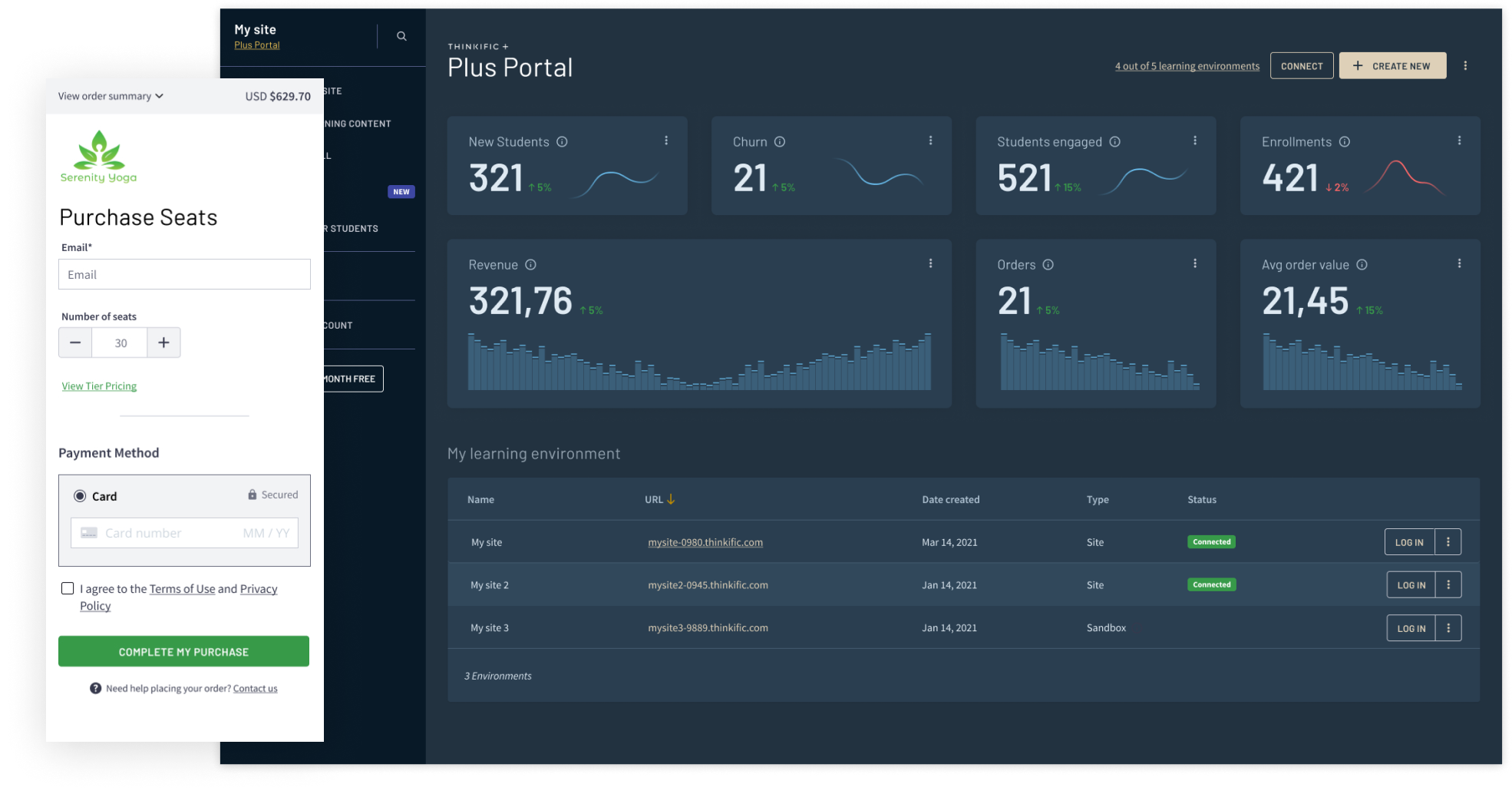This screenshot has height=794, width=1512.
Task: Click the Plus Portal sidebar link
Action: 257,45
